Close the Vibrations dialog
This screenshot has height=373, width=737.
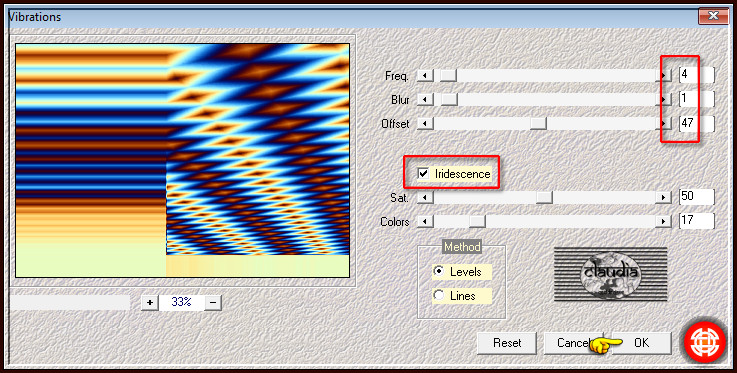tap(713, 16)
